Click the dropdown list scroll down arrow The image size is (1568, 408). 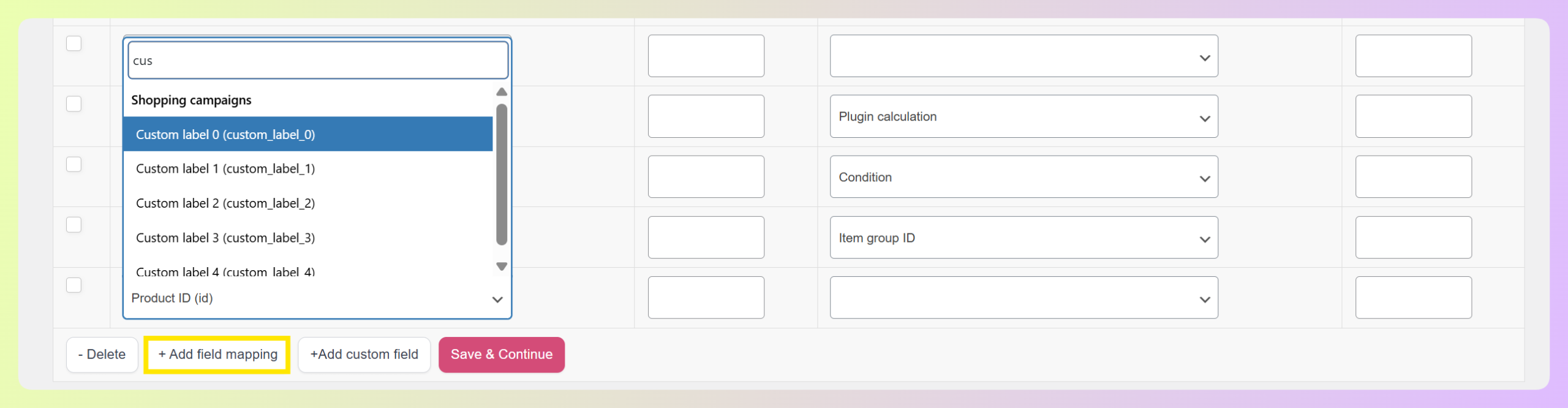pyautogui.click(x=502, y=266)
